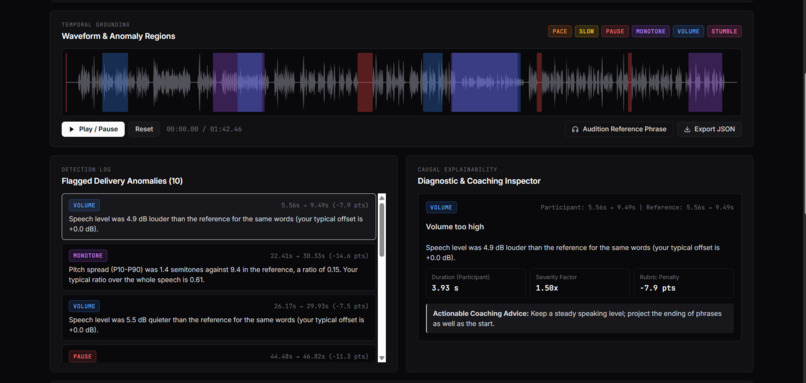Select the large blue region in the waveform's center
Viewport: 806px width, 383px height.
(486, 82)
